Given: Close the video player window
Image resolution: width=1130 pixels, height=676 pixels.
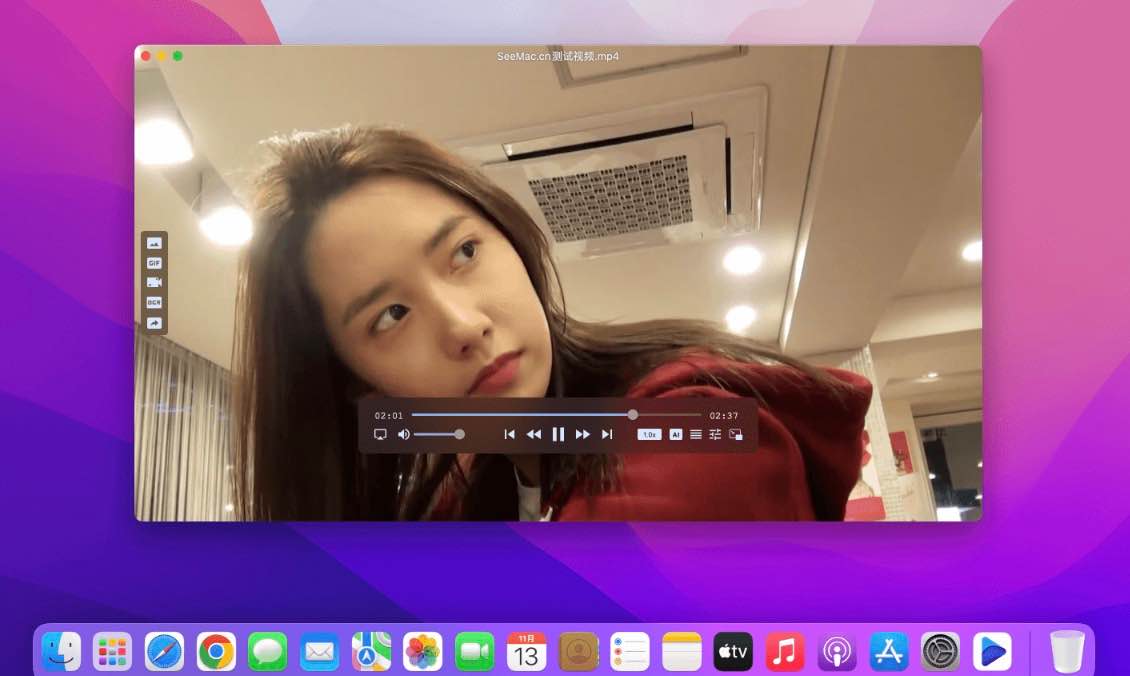Looking at the screenshot, I should click(146, 56).
